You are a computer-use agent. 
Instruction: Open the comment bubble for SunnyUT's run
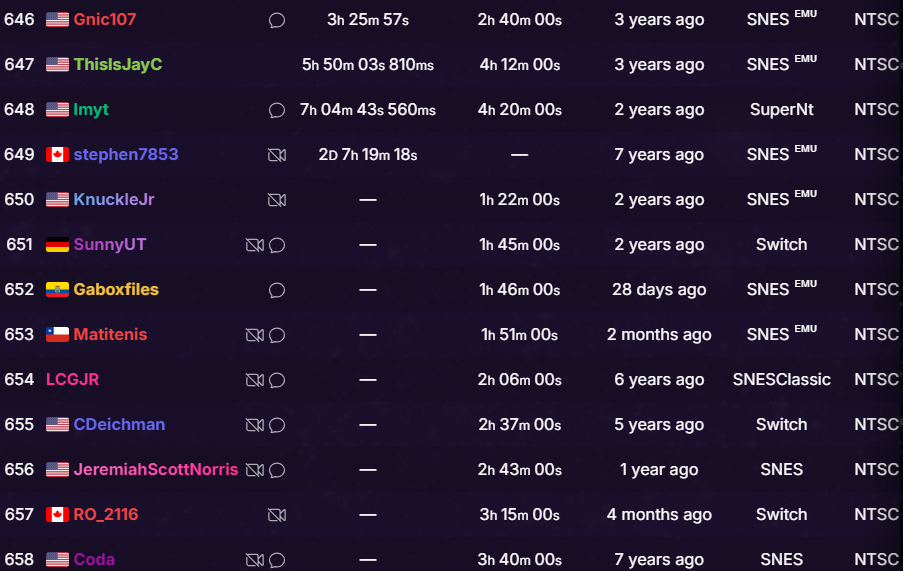point(277,245)
